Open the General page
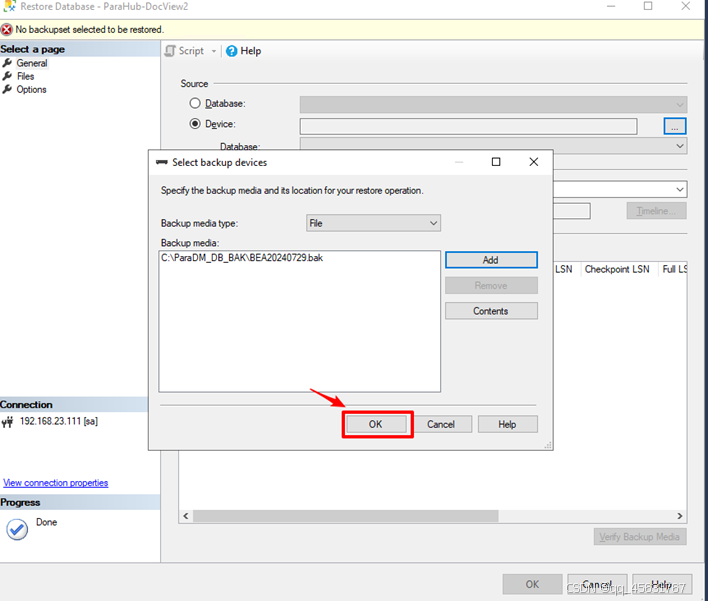 32,63
